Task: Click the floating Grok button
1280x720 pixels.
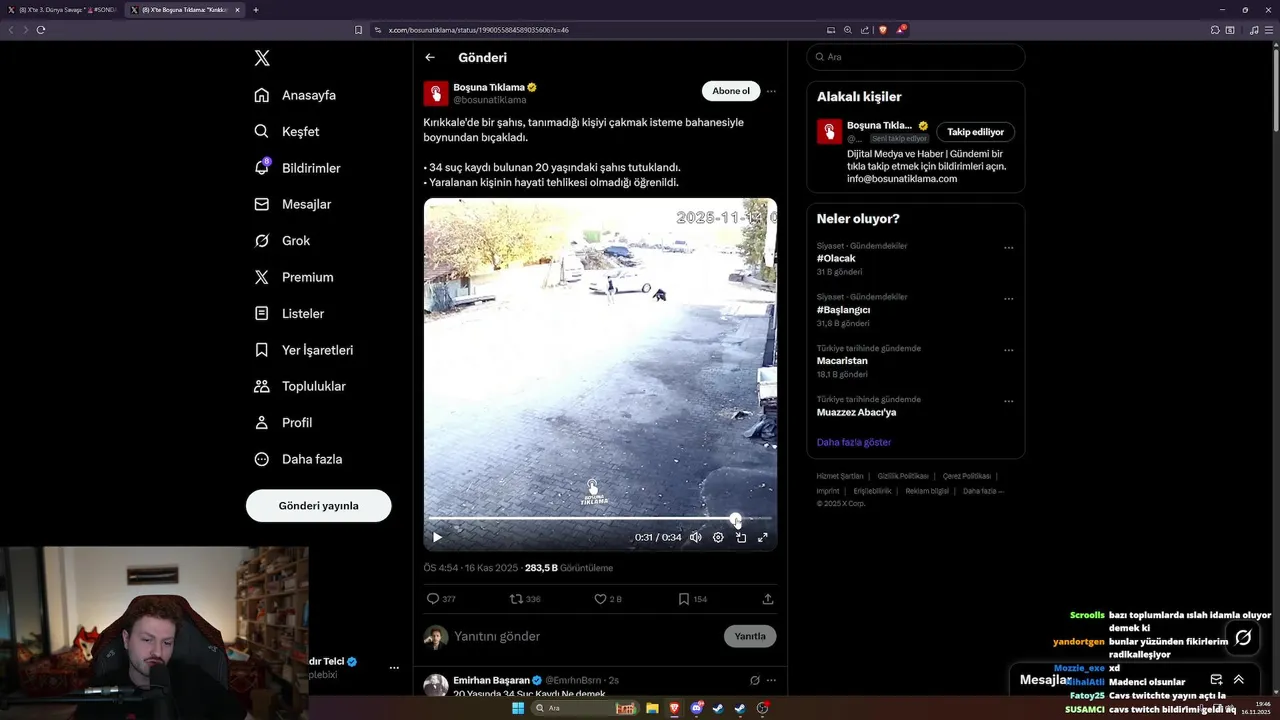Action: coord(1243,637)
